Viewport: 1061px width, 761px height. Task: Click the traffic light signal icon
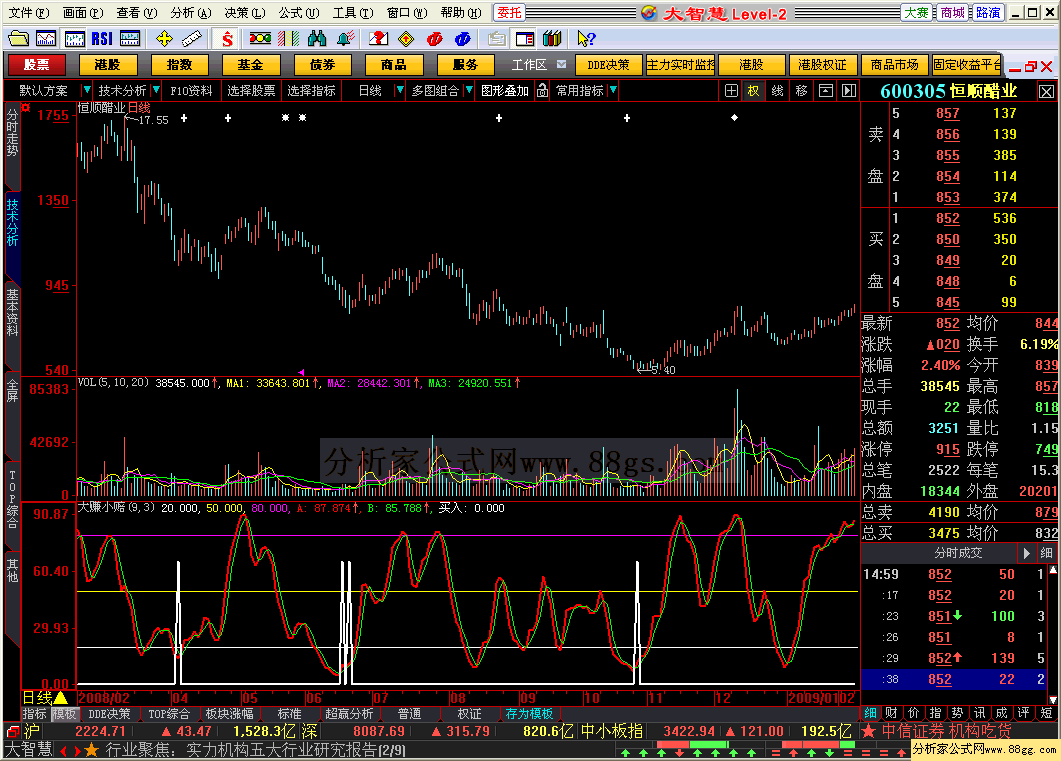pyautogui.click(x=260, y=39)
